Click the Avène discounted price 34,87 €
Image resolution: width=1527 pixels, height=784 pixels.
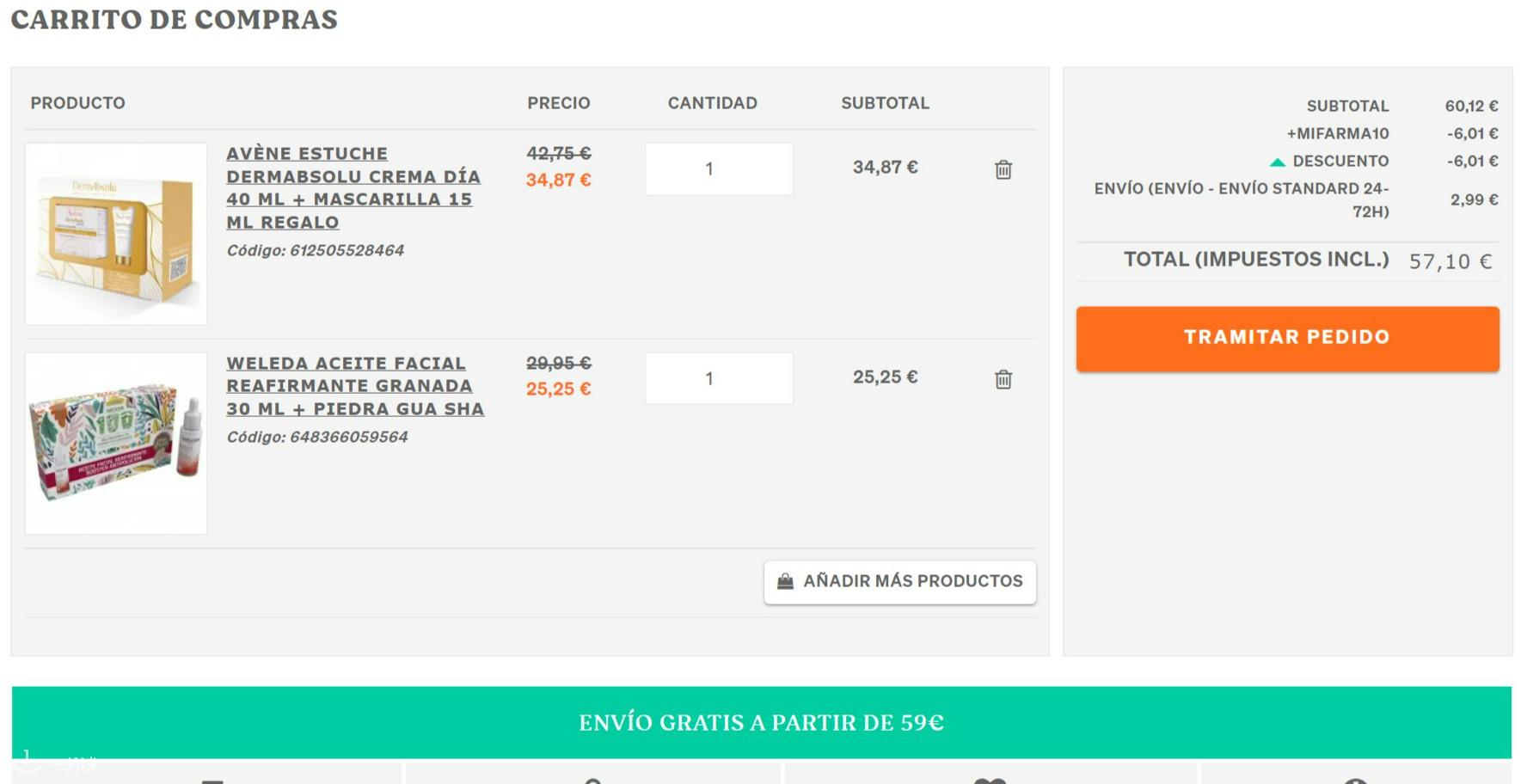[x=559, y=180]
